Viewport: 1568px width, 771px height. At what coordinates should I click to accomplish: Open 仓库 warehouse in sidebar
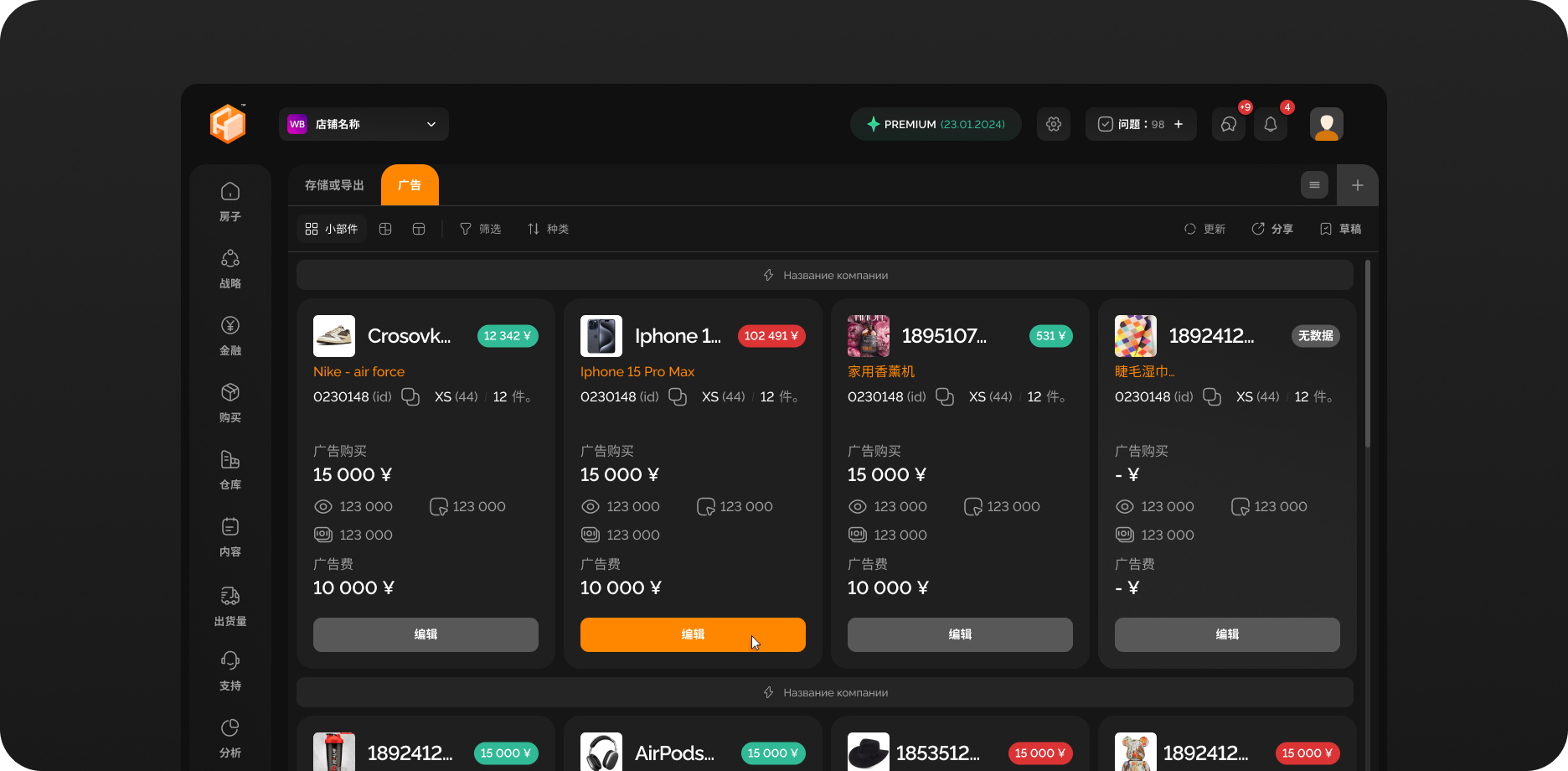230,469
